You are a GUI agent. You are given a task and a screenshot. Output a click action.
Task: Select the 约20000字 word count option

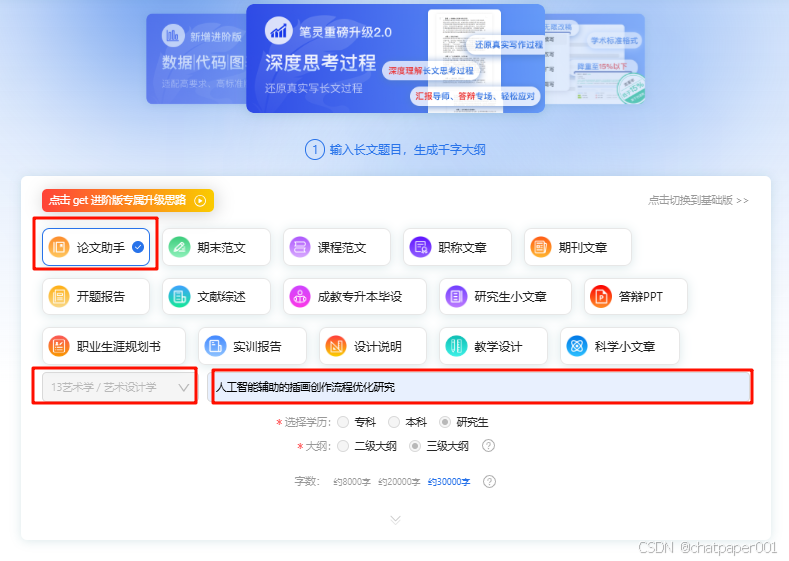point(399,482)
